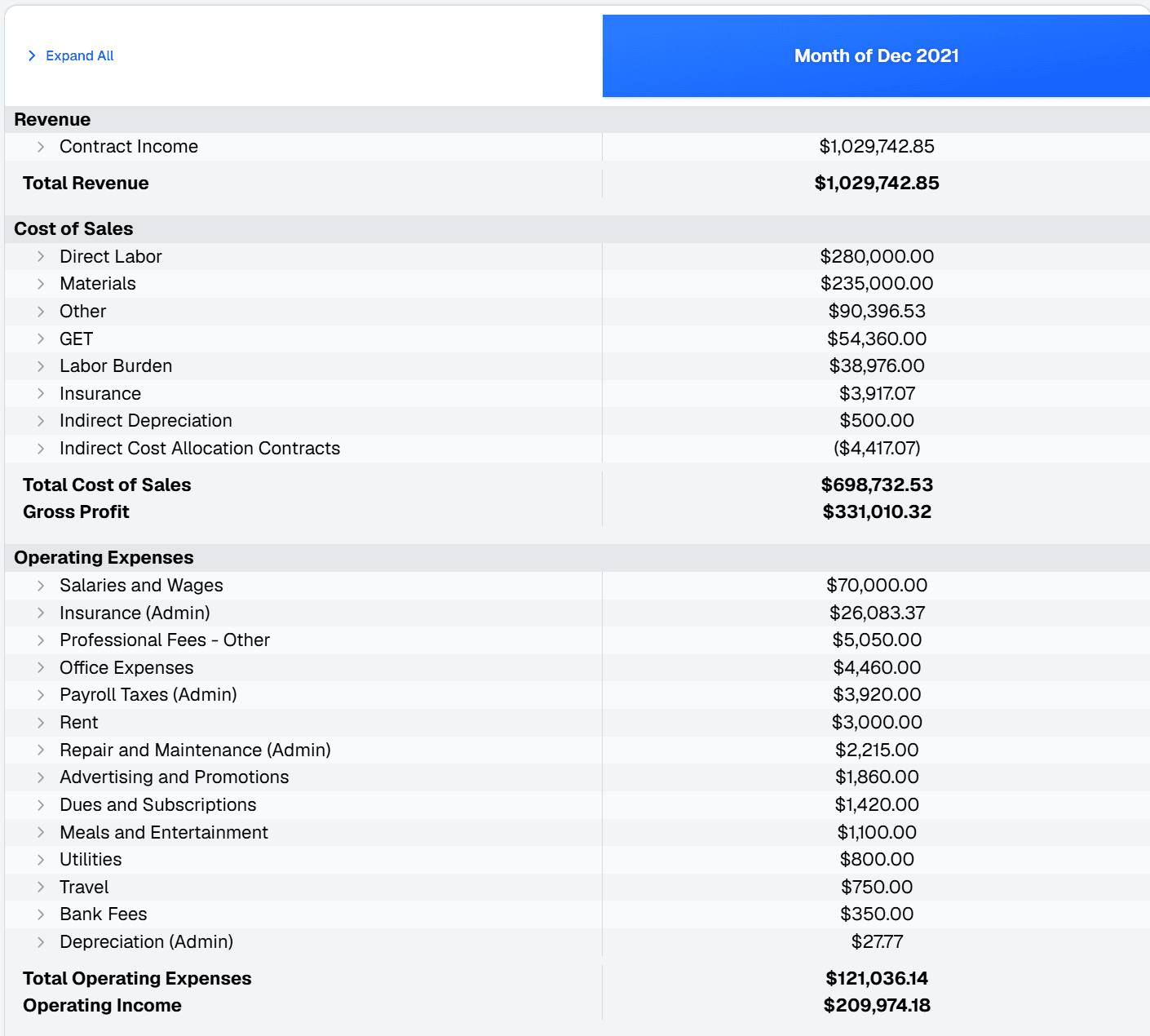Click the negative amount ($4,417.07)
This screenshot has width=1150, height=1036.
[877, 449]
